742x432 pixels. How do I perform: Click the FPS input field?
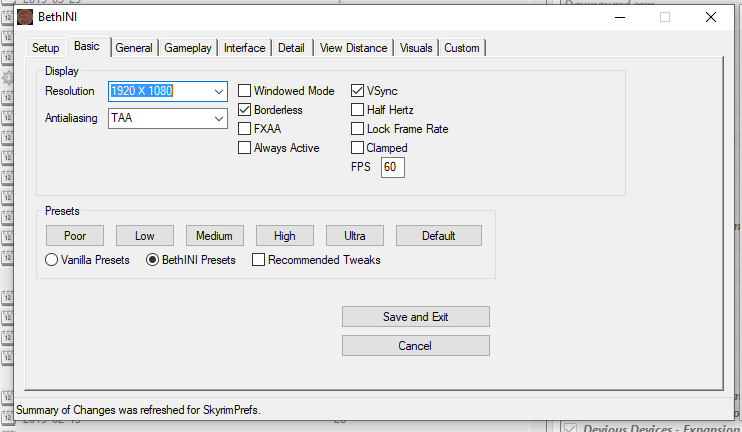(x=392, y=167)
